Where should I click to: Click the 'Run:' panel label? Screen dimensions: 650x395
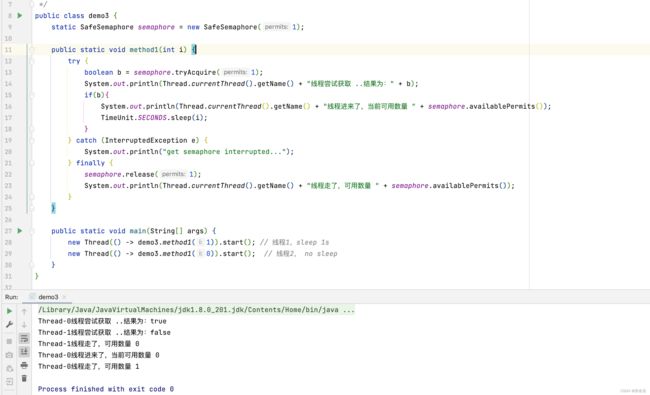tap(12, 297)
